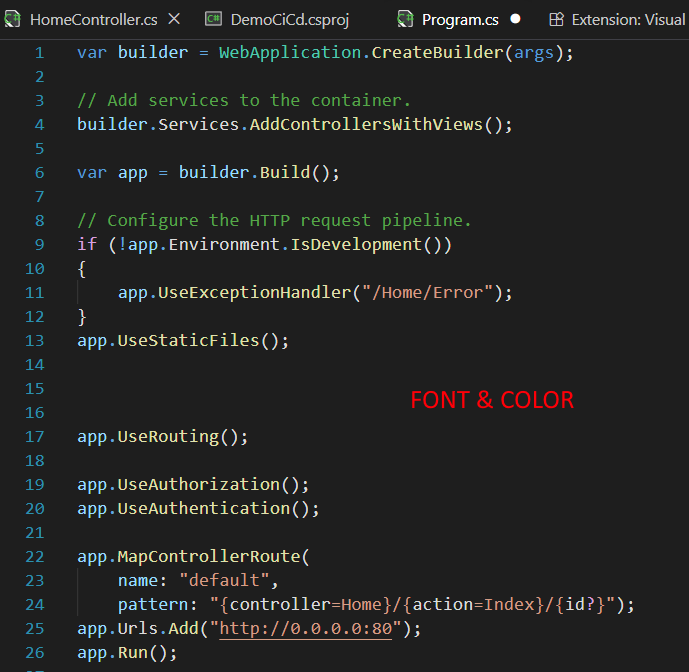Image resolution: width=689 pixels, height=672 pixels.
Task: Close the HomeController.cs tab
Action: (174, 19)
